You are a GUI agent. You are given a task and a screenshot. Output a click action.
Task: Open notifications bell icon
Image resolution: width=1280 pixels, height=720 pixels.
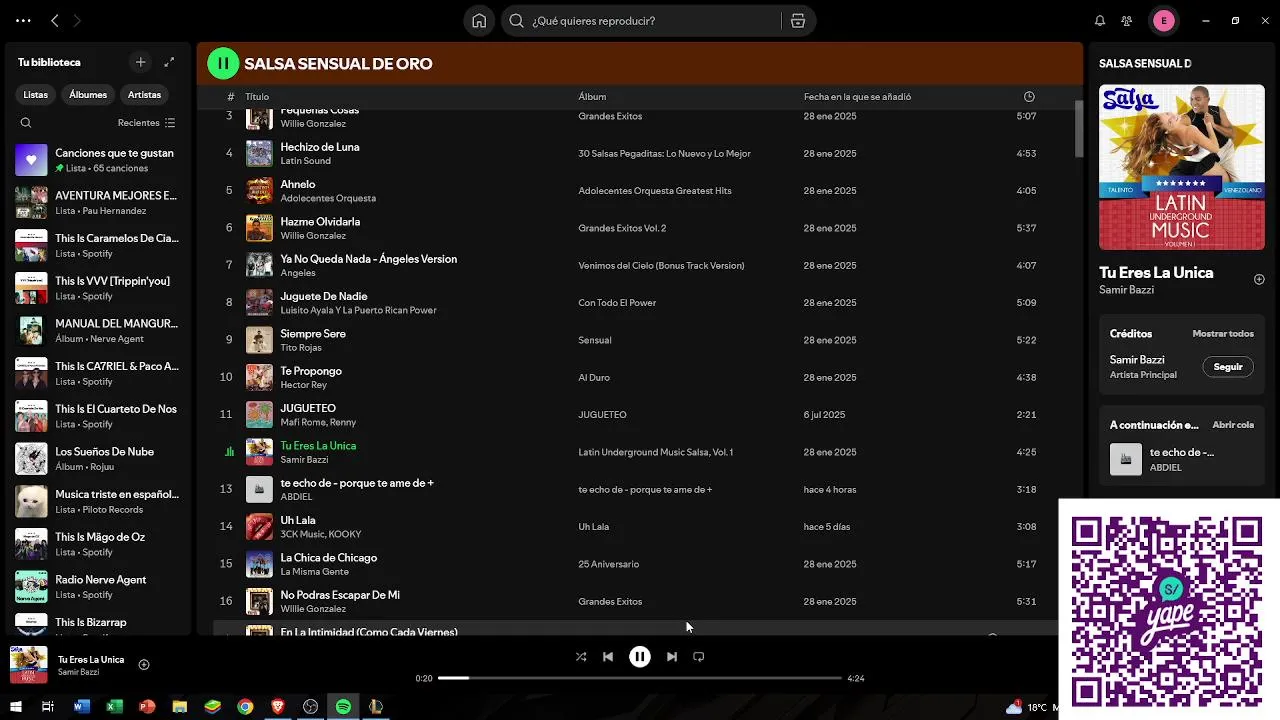1100,20
